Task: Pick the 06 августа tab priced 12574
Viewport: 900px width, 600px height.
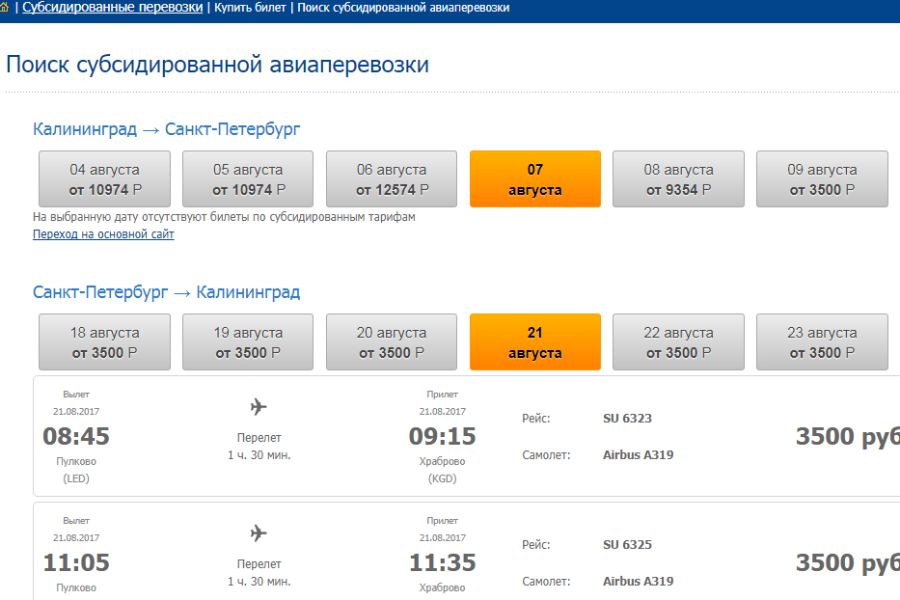Action: coord(392,179)
